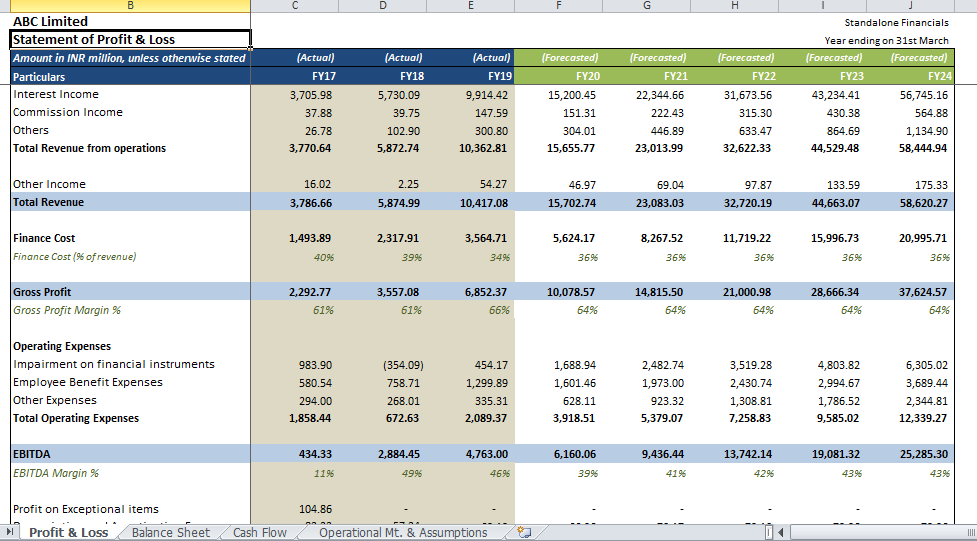This screenshot has height=541, width=977.
Task: Select column J header
Action: (910, 6)
